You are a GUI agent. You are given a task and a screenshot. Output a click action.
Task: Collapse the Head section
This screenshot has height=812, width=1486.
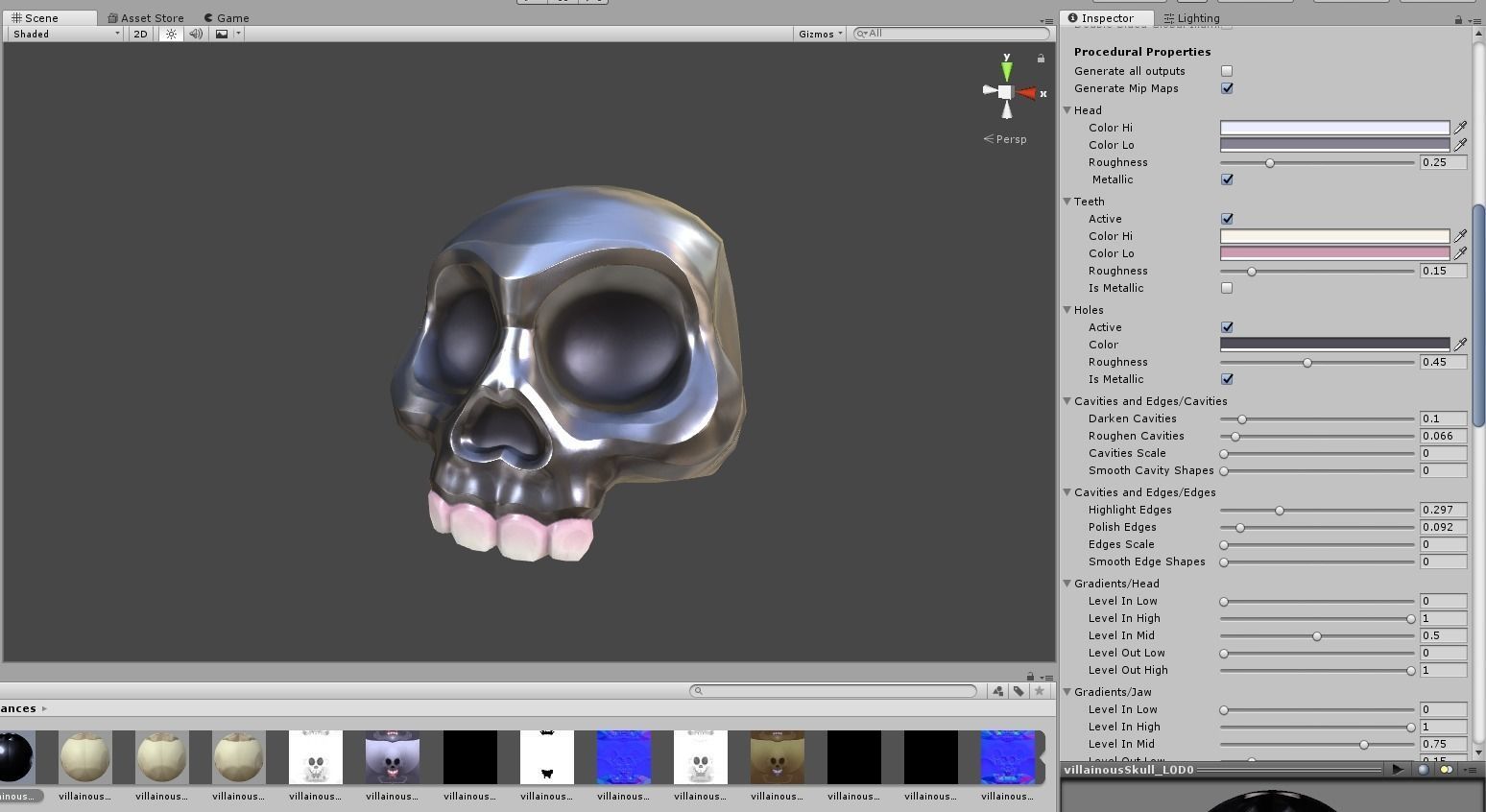pyautogui.click(x=1067, y=110)
